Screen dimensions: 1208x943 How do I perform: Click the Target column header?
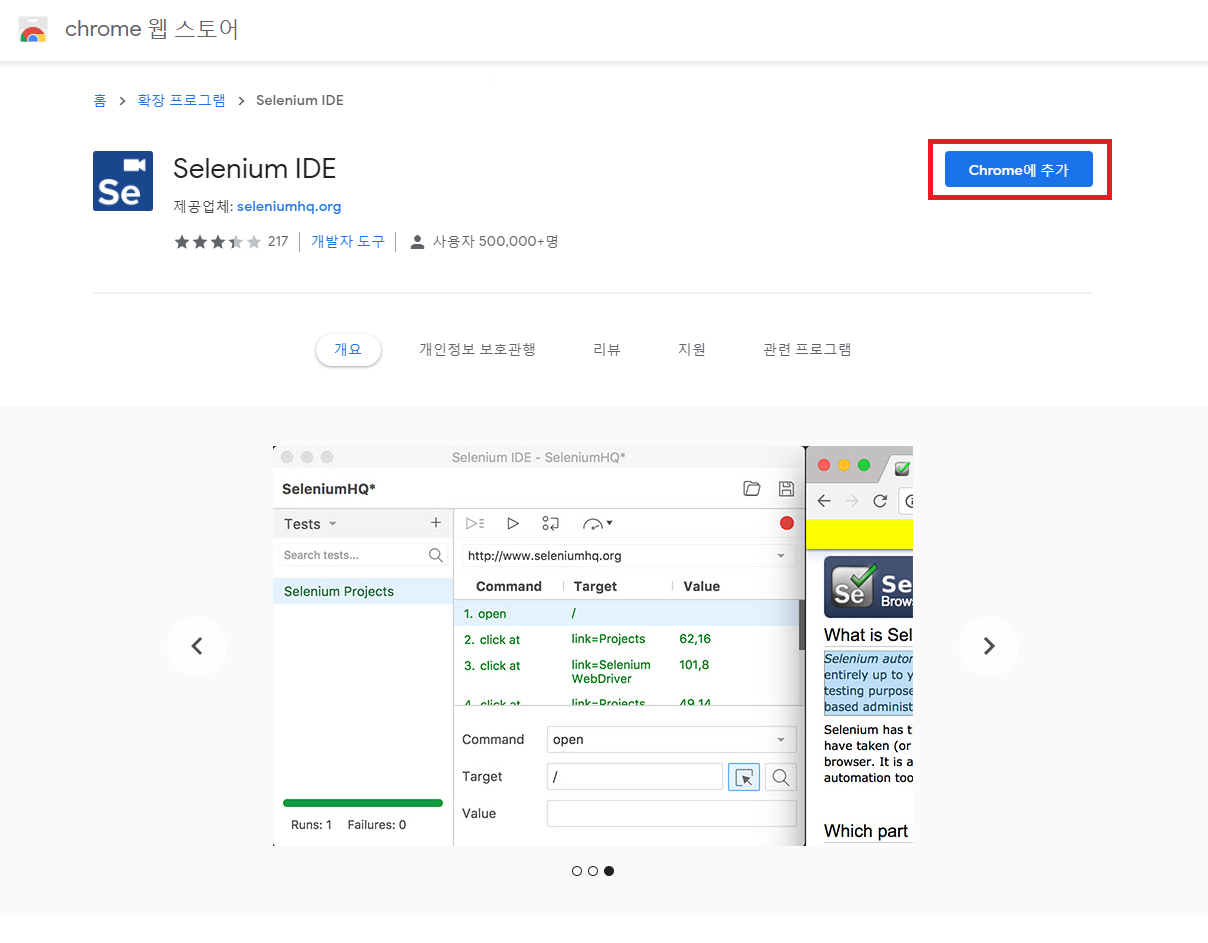tap(596, 586)
